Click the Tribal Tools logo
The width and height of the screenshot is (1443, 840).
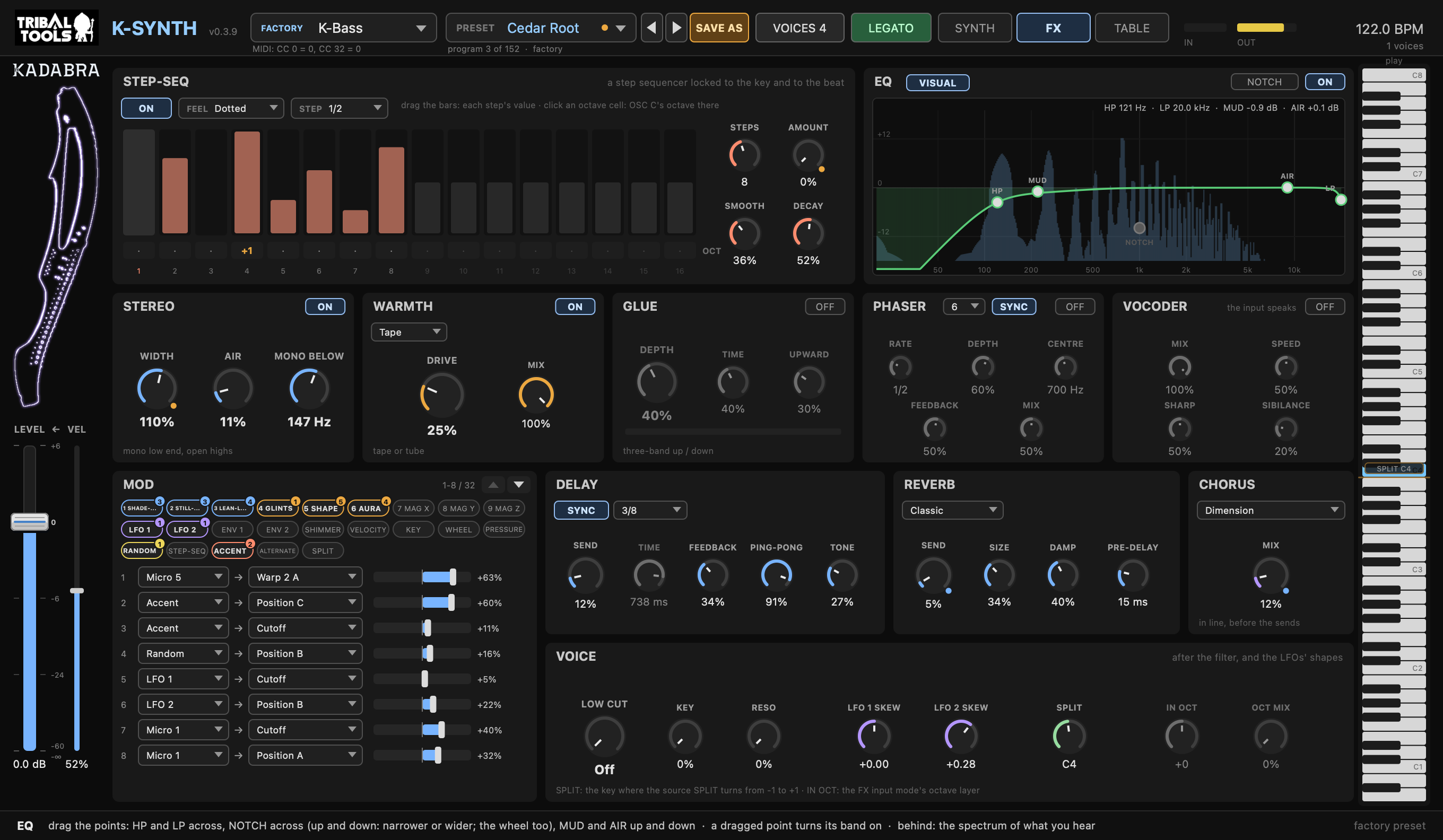(56, 28)
